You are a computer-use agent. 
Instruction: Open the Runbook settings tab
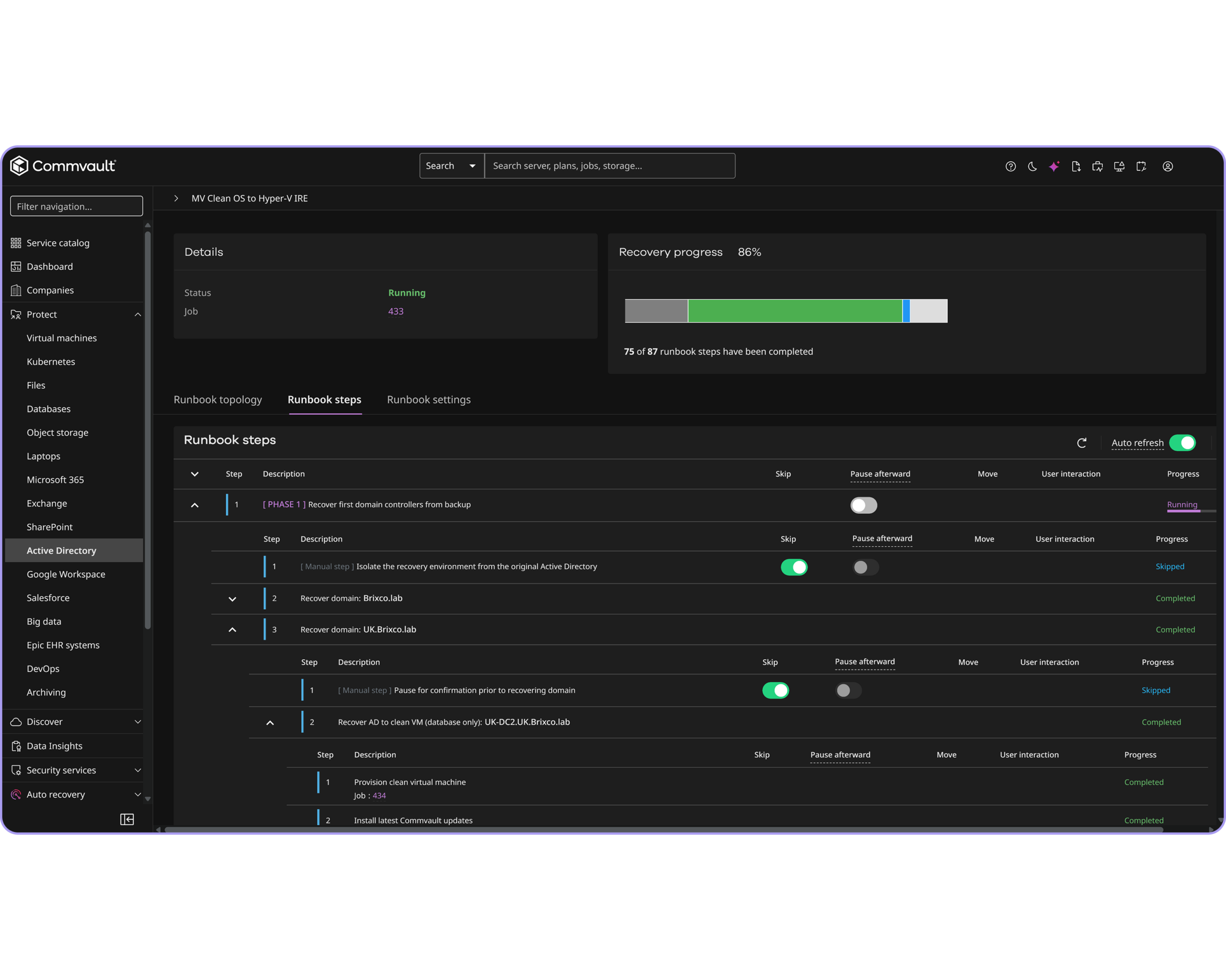(429, 400)
